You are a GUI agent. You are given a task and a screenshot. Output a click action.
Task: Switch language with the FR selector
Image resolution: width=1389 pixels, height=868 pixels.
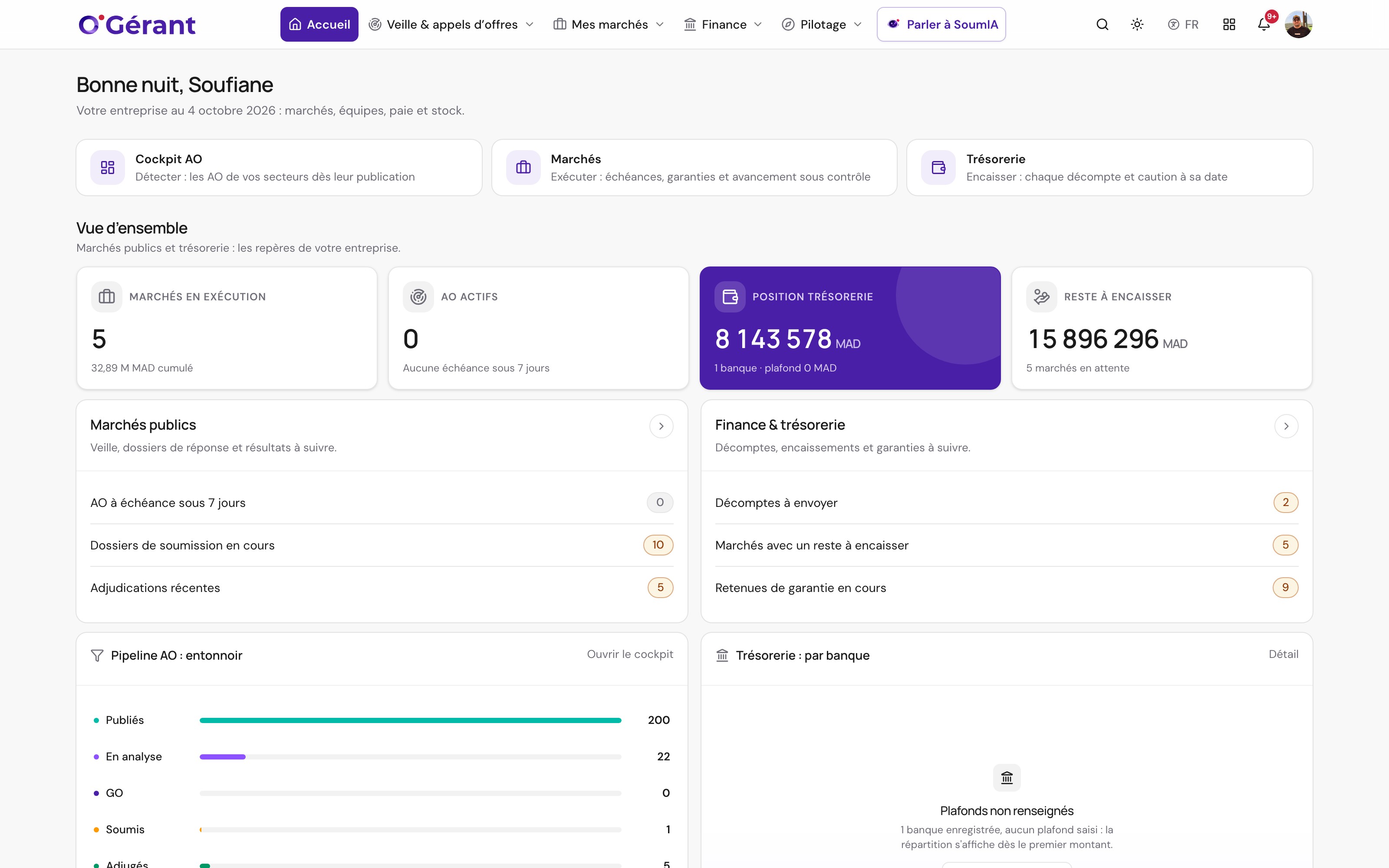click(x=1183, y=25)
